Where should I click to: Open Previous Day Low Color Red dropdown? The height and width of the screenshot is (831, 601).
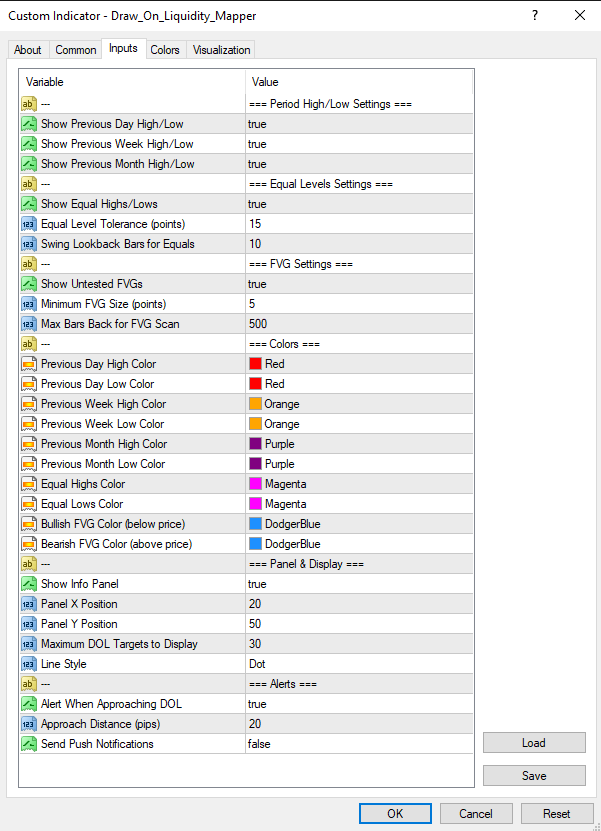click(x=359, y=384)
